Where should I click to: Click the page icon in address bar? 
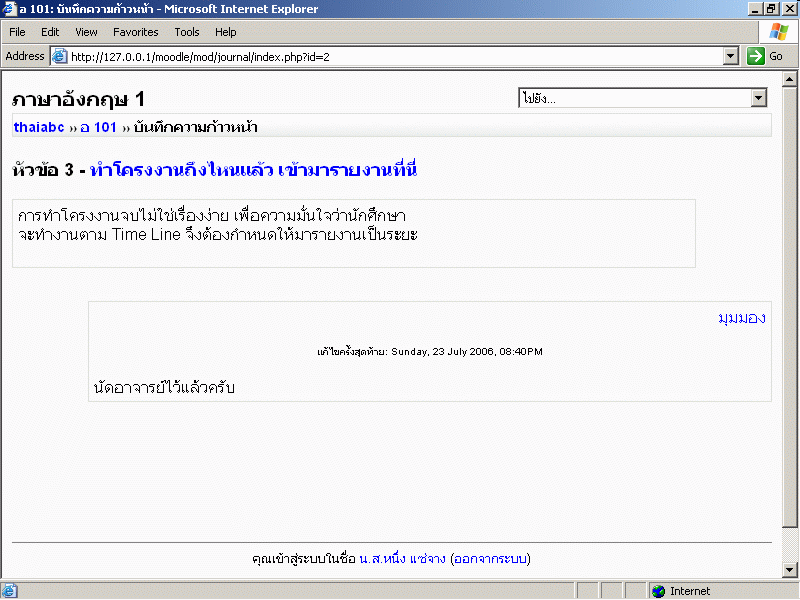[59, 57]
